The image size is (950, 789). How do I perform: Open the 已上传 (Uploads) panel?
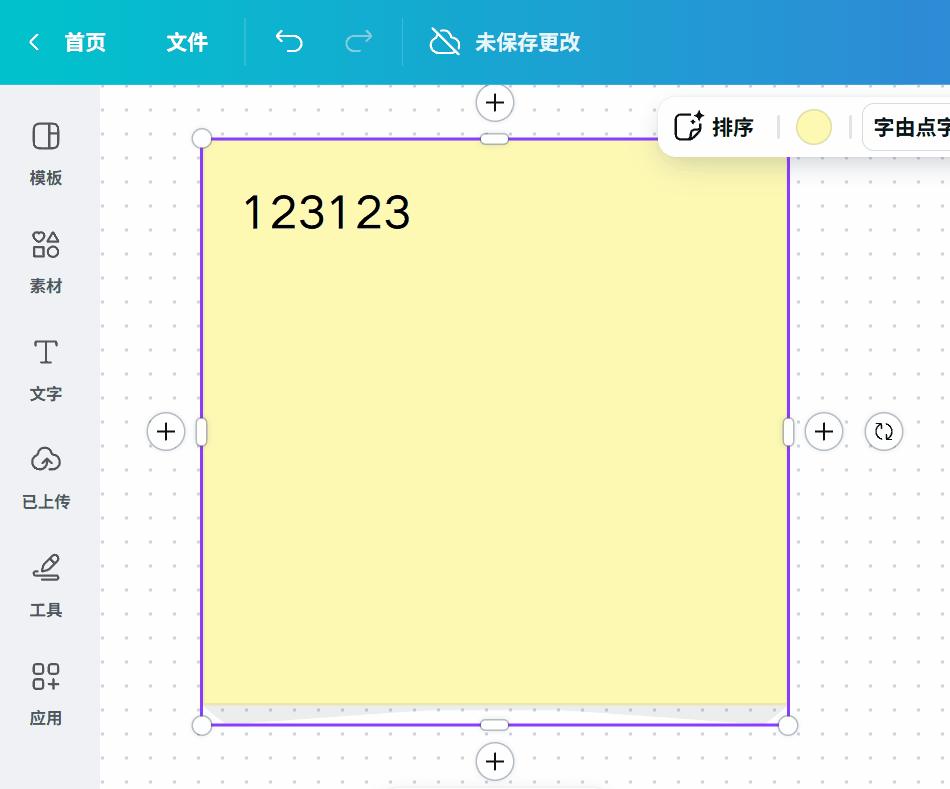pyautogui.click(x=44, y=477)
